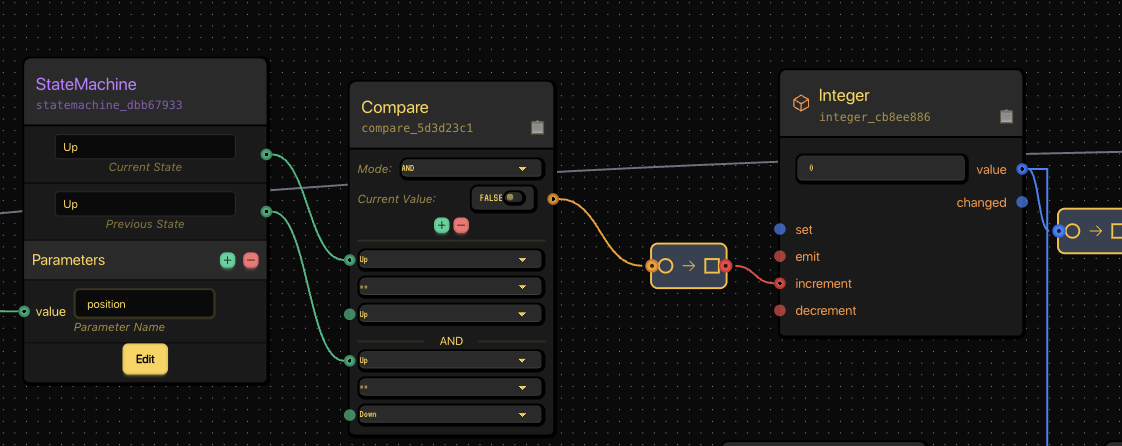Click the clipboard icon on Compare node
Image resolution: width=1122 pixels, height=446 pixels.
click(537, 128)
